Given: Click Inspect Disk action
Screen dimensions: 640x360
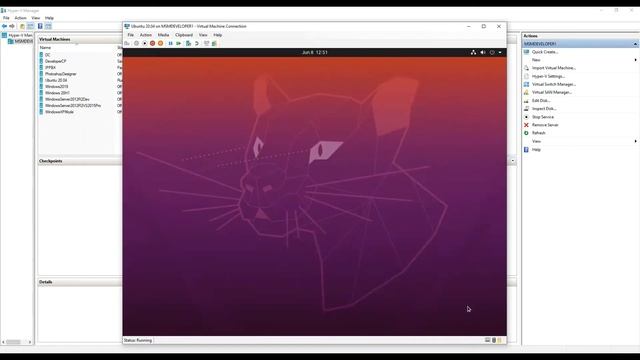Looking at the screenshot, I should coord(544,109).
